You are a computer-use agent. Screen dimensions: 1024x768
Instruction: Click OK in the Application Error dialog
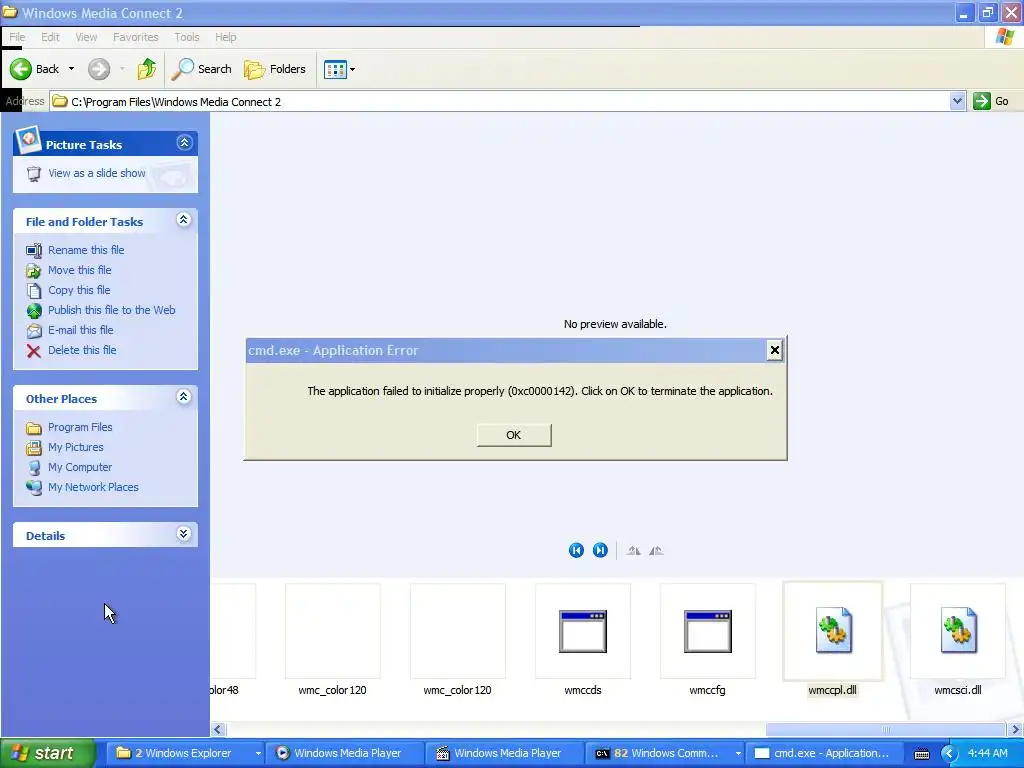pos(514,435)
